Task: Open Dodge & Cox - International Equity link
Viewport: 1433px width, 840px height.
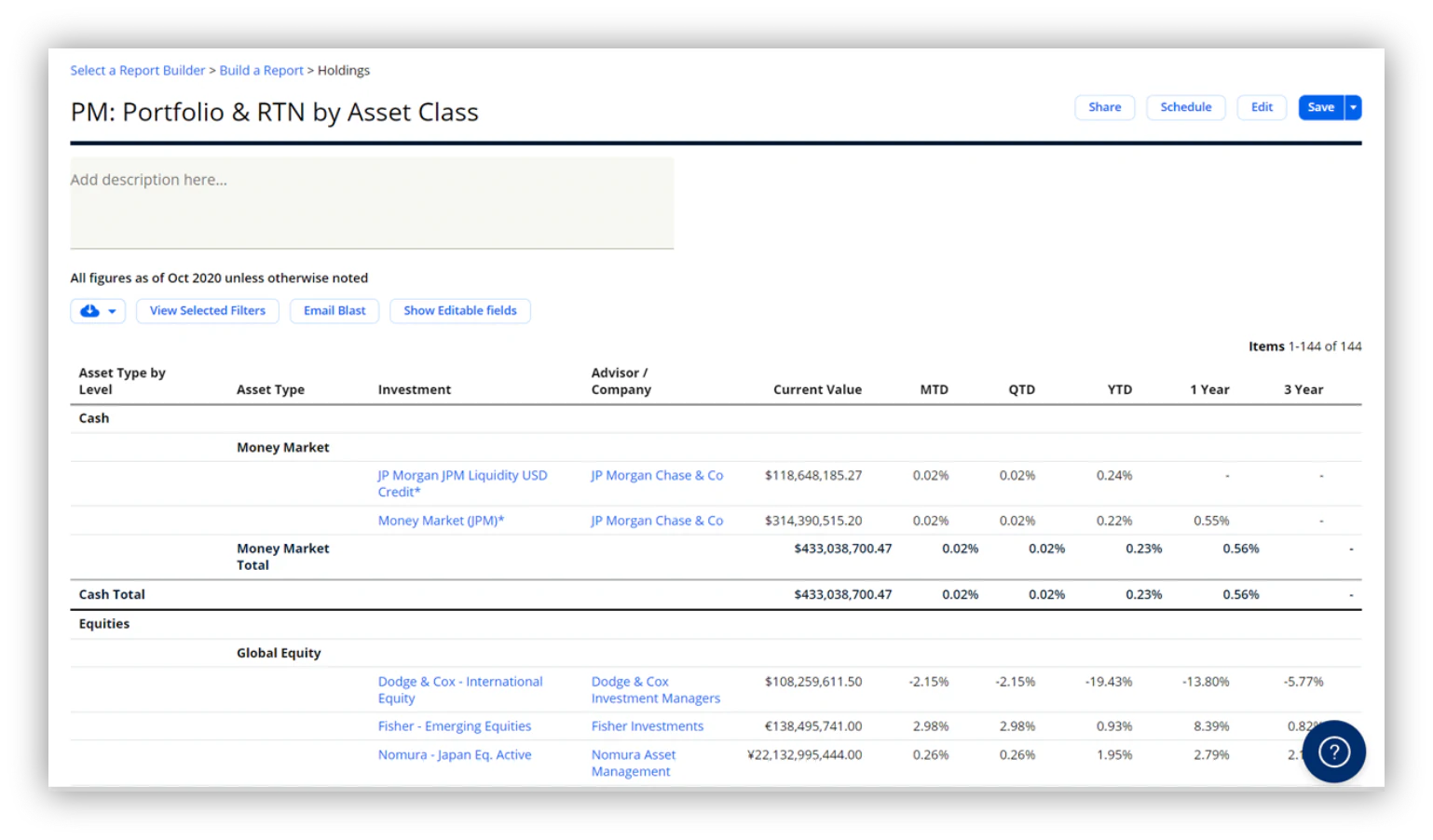Action: tap(460, 690)
